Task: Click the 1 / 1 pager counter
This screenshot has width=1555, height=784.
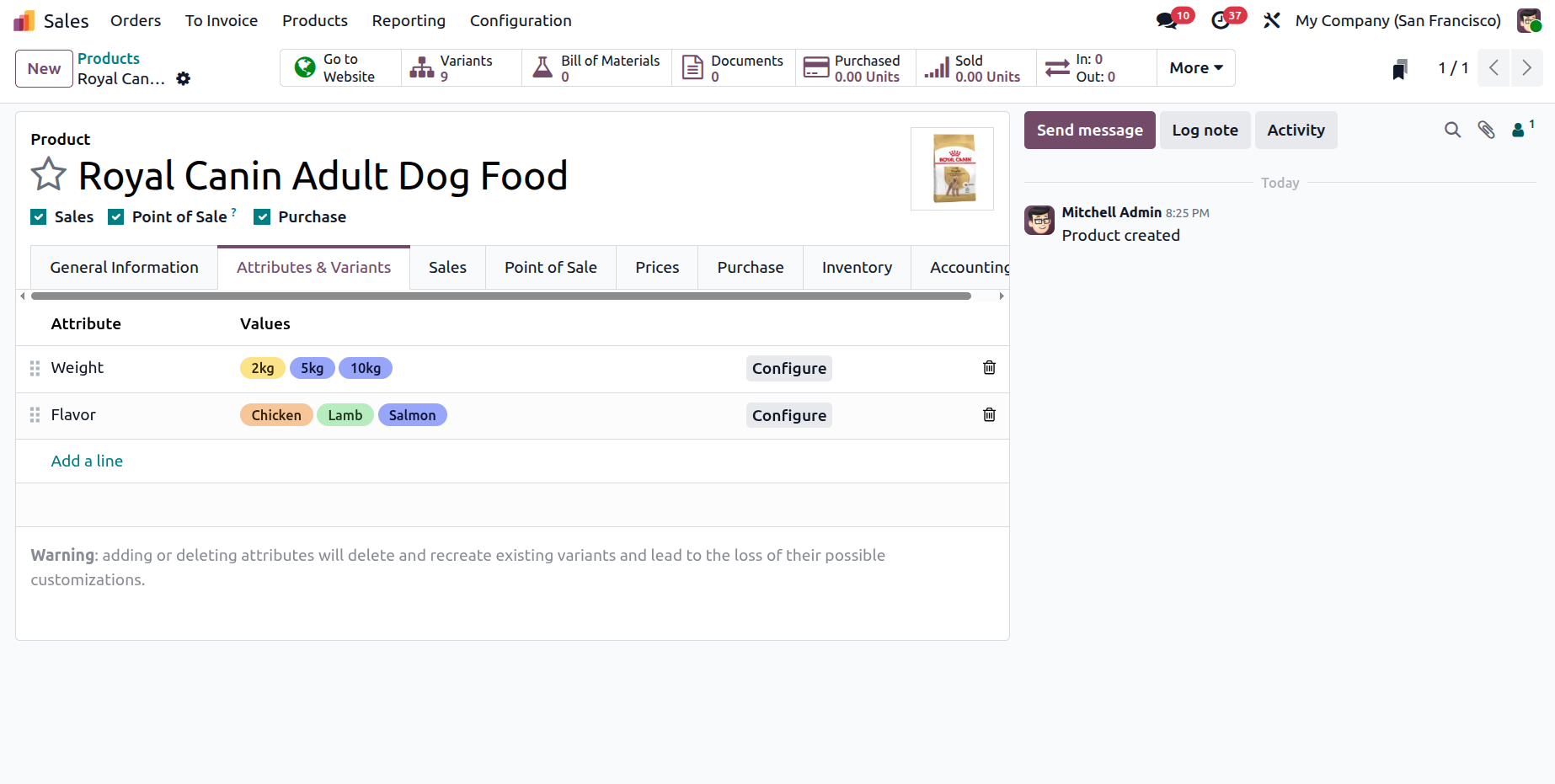Action: 1453,68
